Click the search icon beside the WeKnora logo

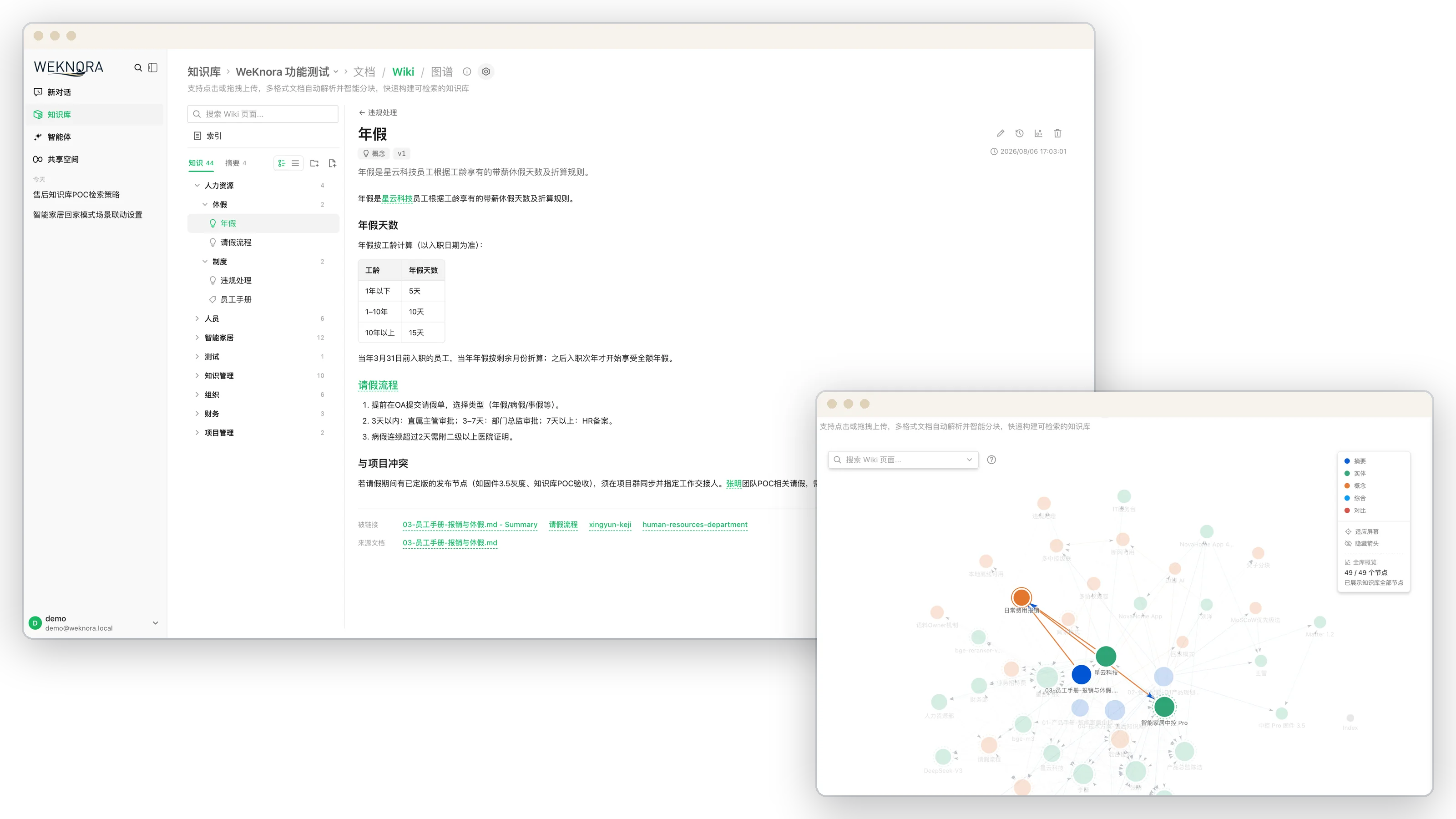tap(138, 68)
